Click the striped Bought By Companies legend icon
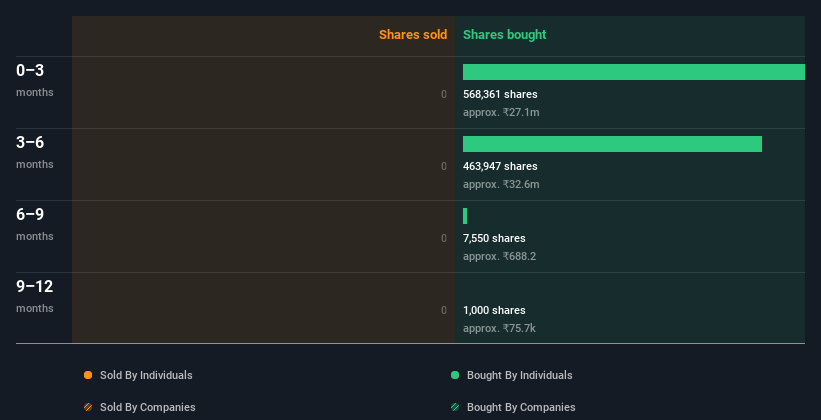Image resolution: width=821 pixels, height=420 pixels. click(x=455, y=407)
